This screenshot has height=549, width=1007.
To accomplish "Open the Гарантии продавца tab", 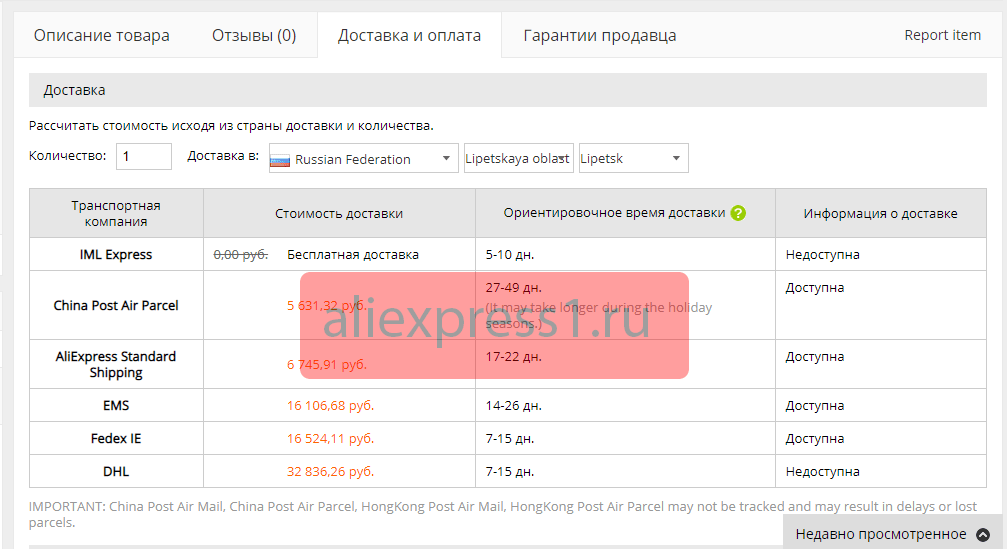I will [600, 35].
